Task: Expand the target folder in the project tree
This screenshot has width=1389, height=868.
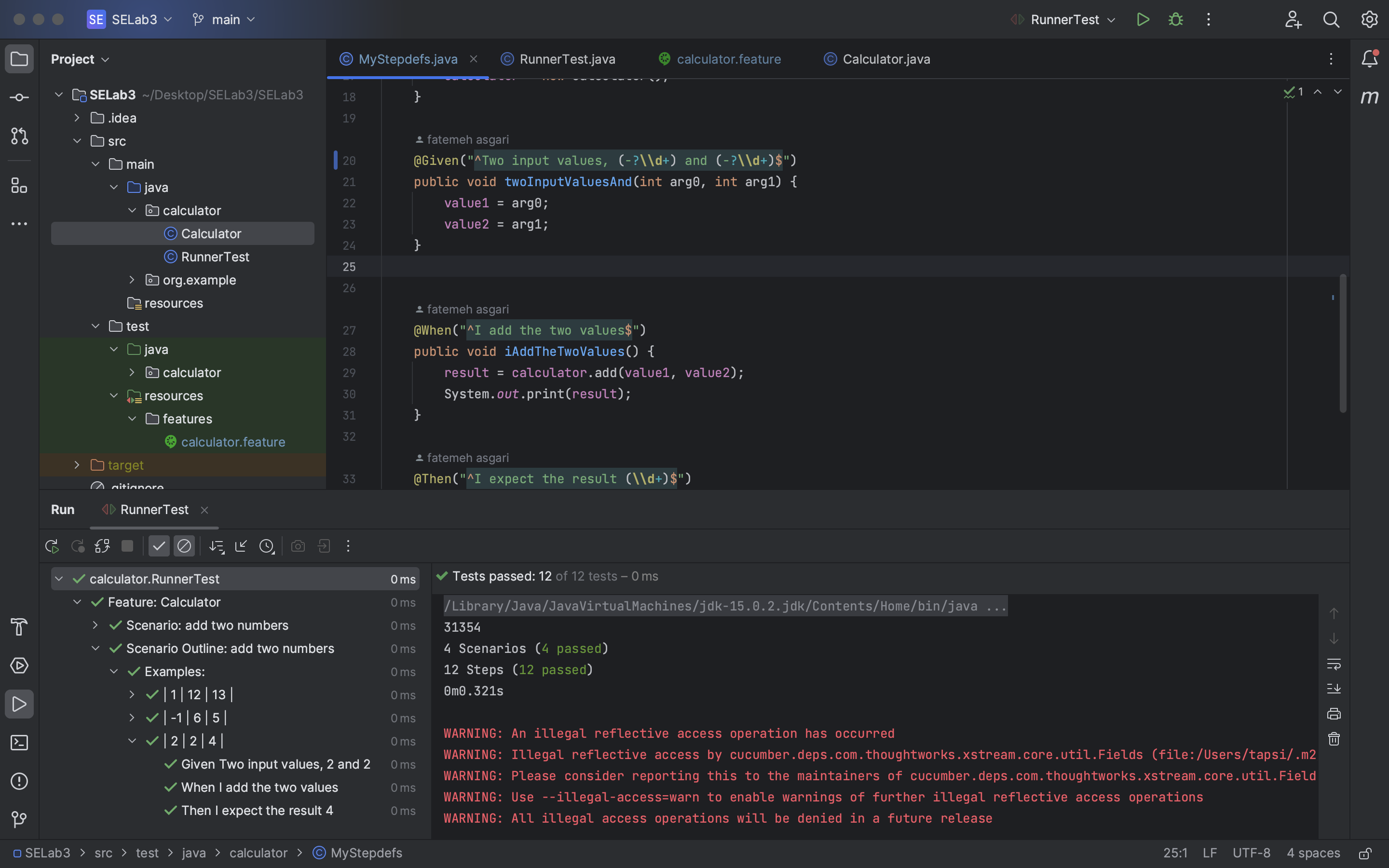Action: 77,465
